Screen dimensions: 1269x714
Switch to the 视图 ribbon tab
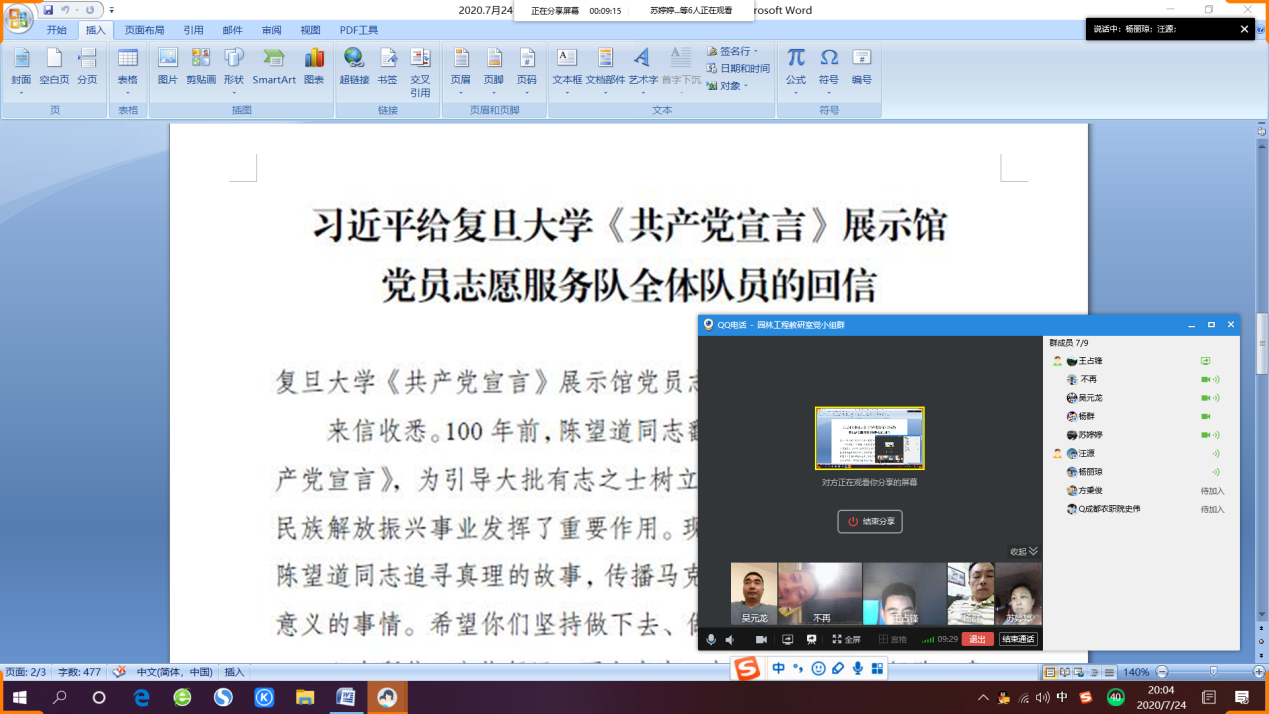[311, 30]
